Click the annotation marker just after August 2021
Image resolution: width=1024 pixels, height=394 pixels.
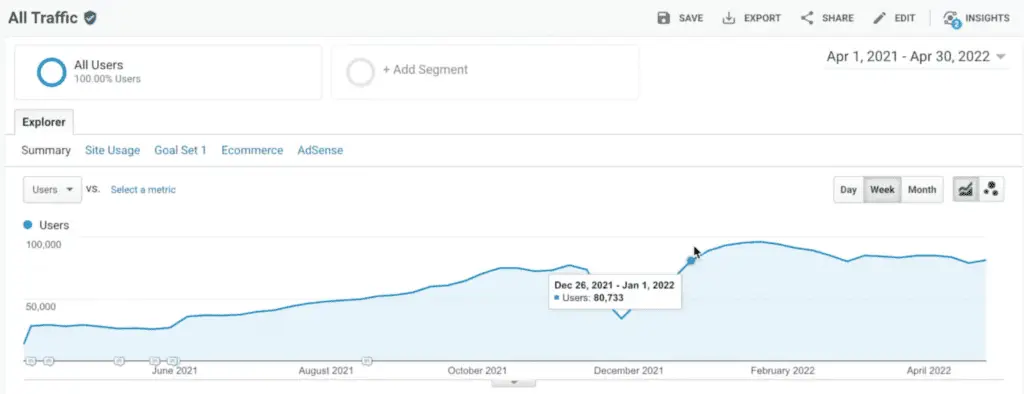pyautogui.click(x=367, y=360)
